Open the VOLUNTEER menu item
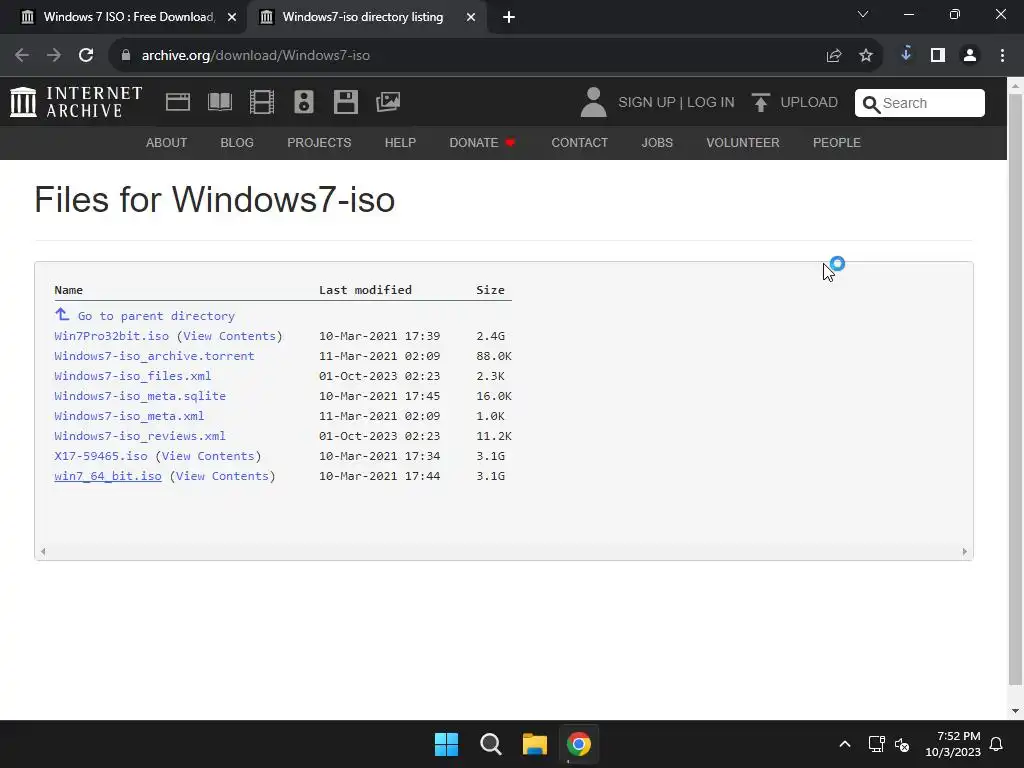This screenshot has width=1024, height=768. (743, 142)
